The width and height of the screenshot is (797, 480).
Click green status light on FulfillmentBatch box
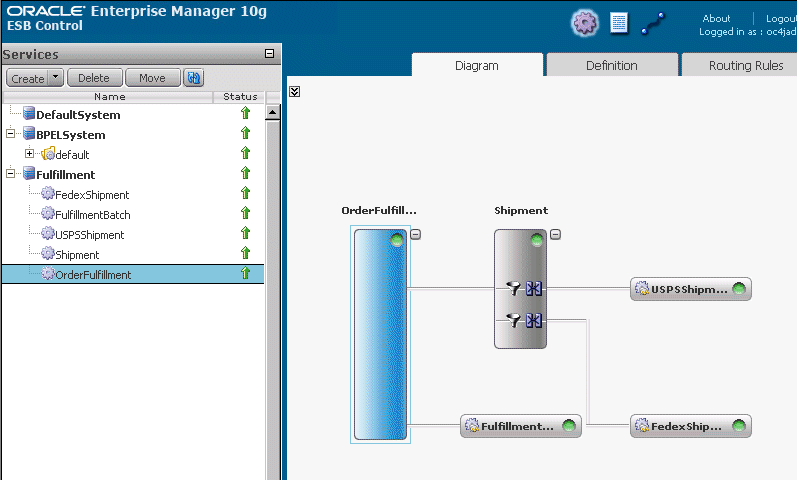pos(569,426)
